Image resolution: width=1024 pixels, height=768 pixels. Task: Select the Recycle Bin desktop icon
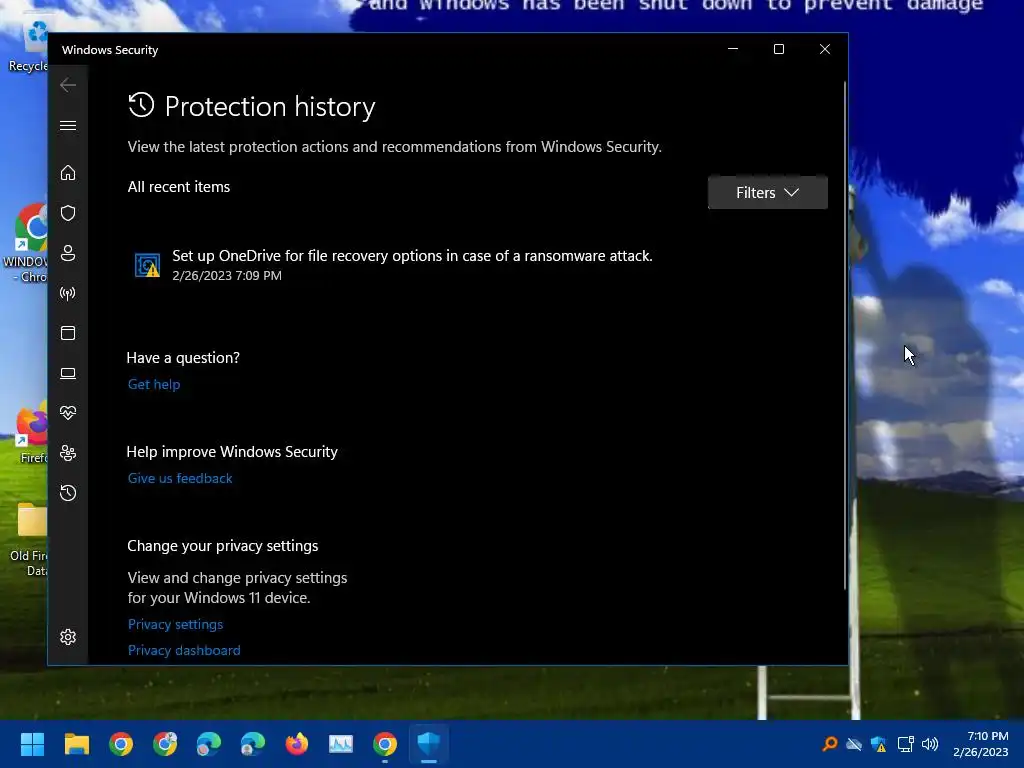[x=28, y=46]
